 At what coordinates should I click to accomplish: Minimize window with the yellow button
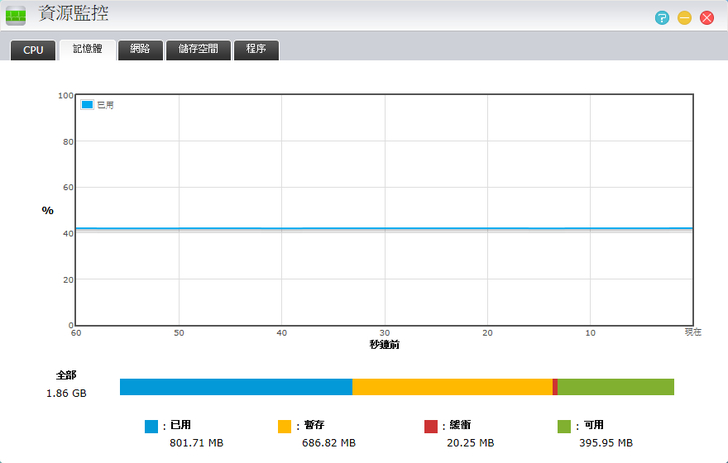[x=684, y=18]
